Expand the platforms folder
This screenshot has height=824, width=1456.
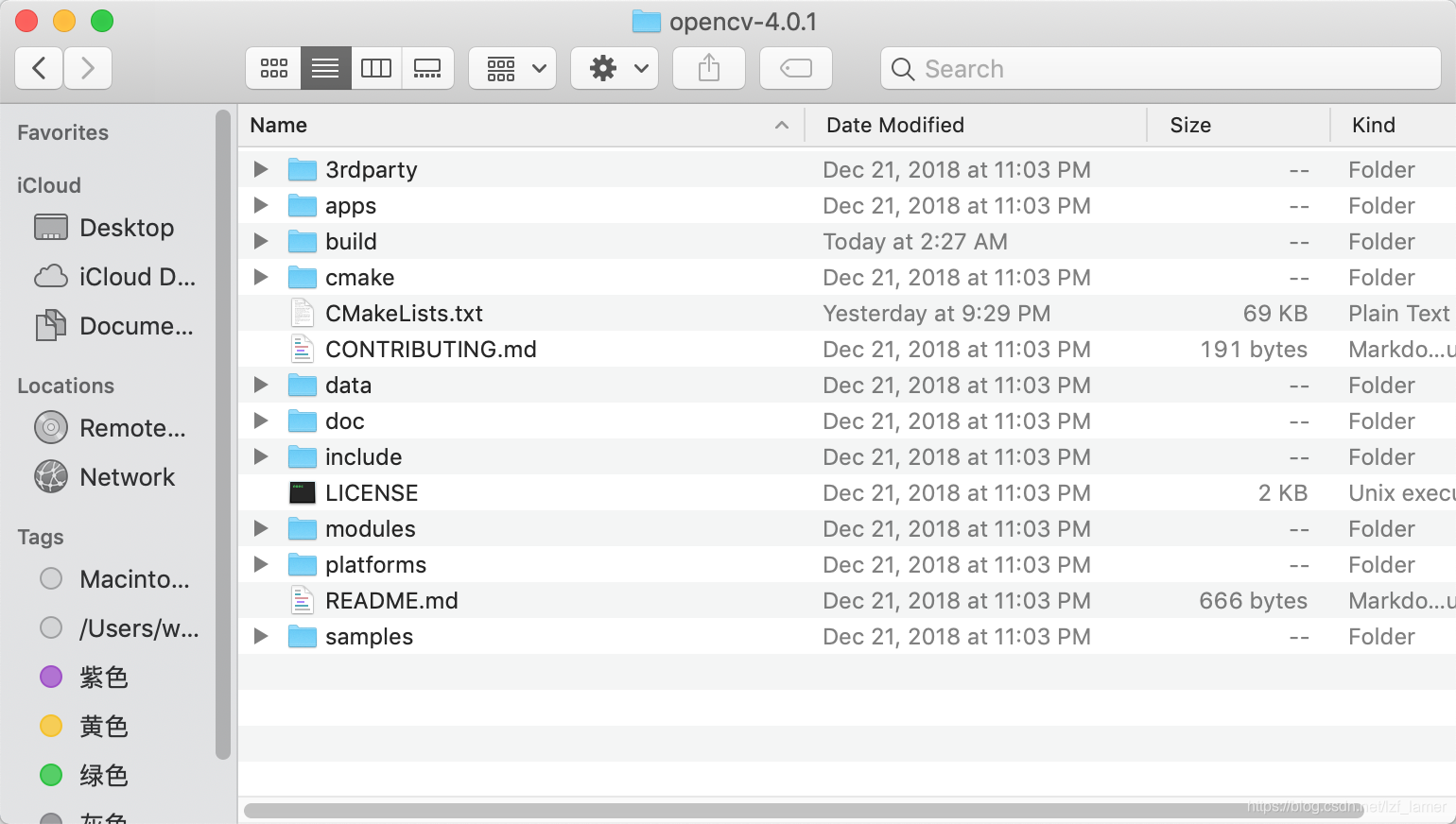261,564
